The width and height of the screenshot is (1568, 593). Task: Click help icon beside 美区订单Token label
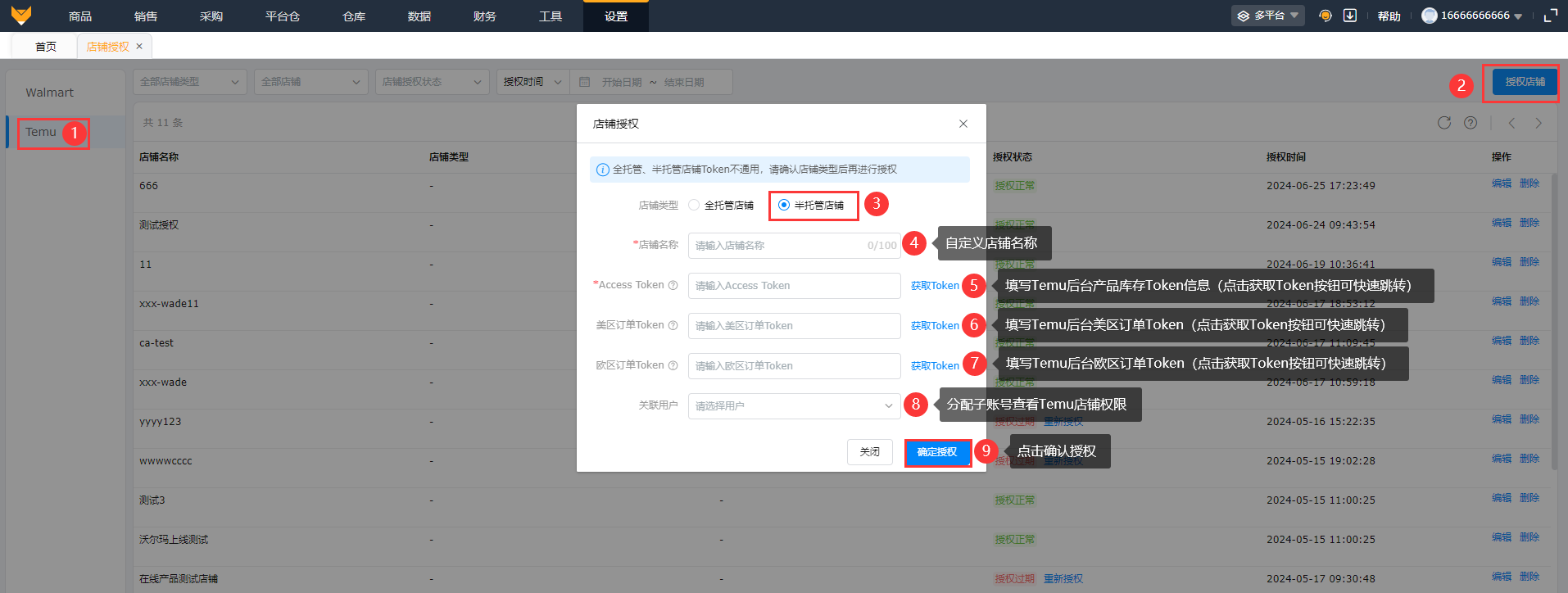673,325
